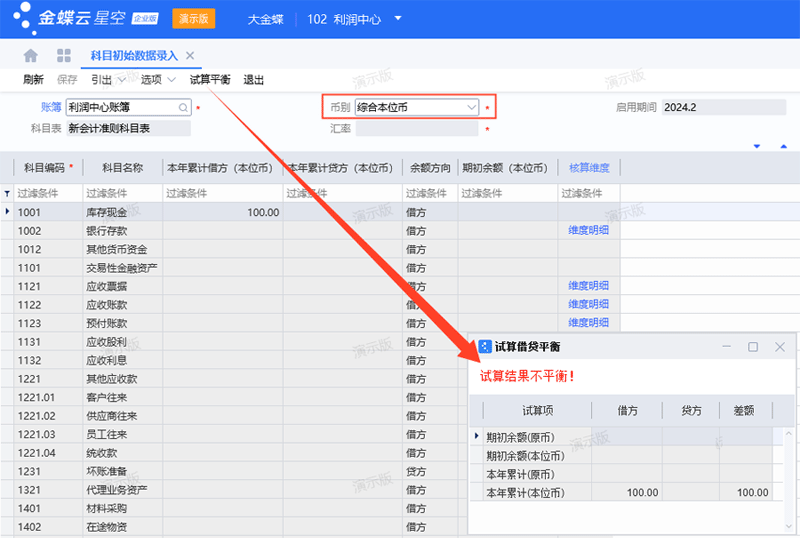
Task: Close the 试算借贷平衡 dialog
Action: pos(780,347)
